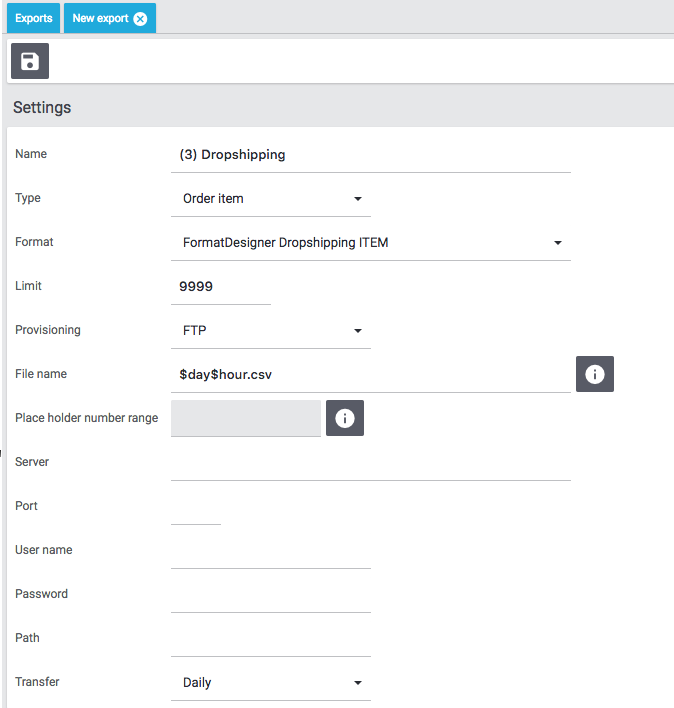This screenshot has height=708, width=674.
Task: Click the Path input field
Action: (x=271, y=640)
